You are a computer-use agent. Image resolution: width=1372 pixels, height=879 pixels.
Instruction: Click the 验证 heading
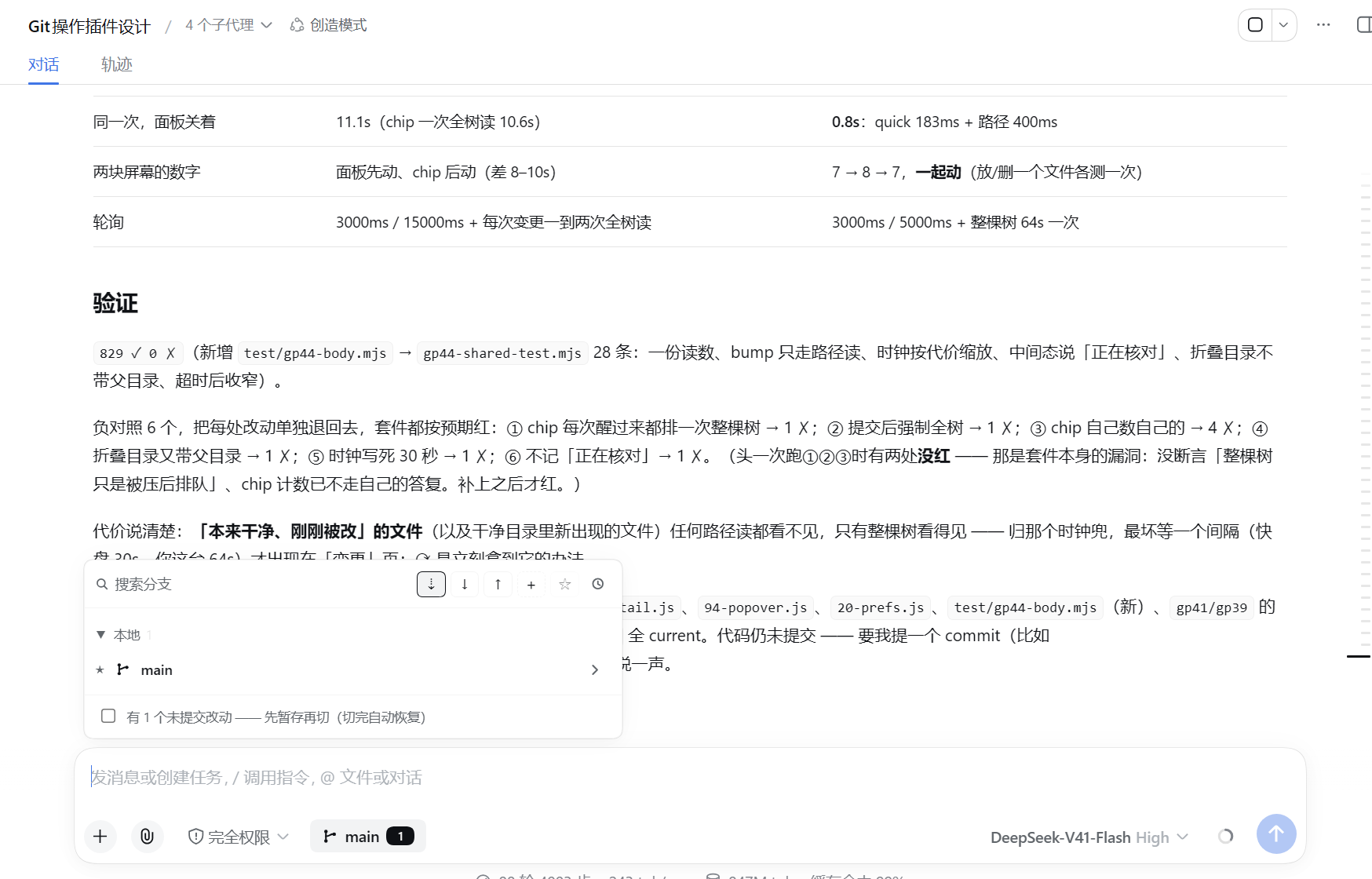pos(115,303)
